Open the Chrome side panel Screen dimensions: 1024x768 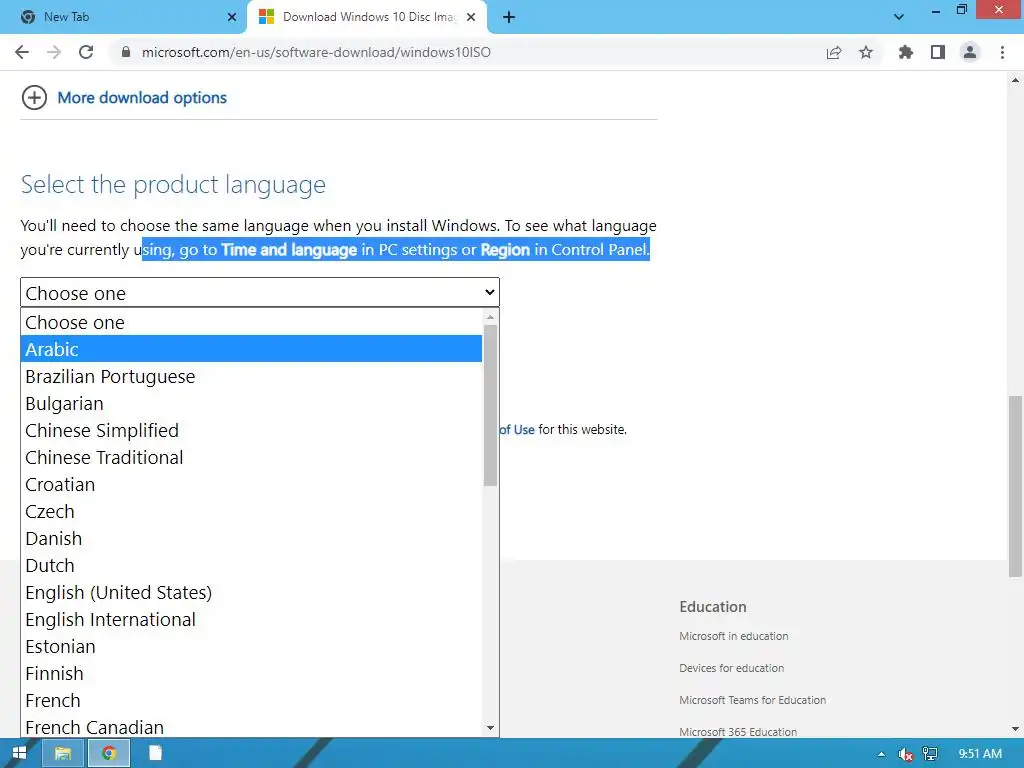coord(938,52)
